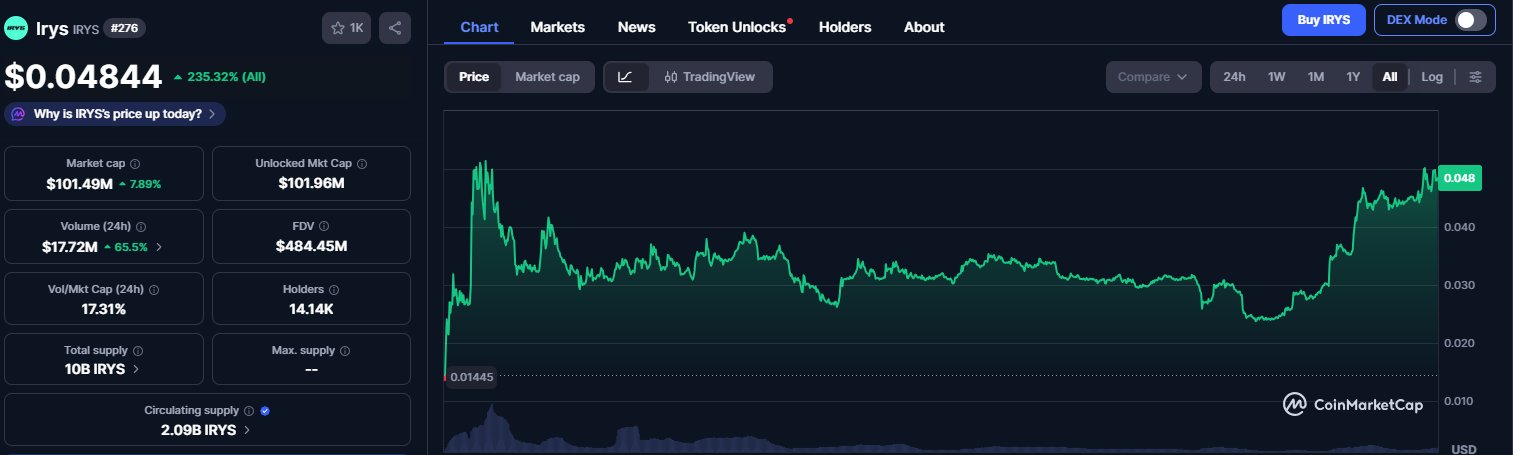Click the 0.01445 starting price marker
Viewport: 1513px width, 455px height.
click(471, 376)
